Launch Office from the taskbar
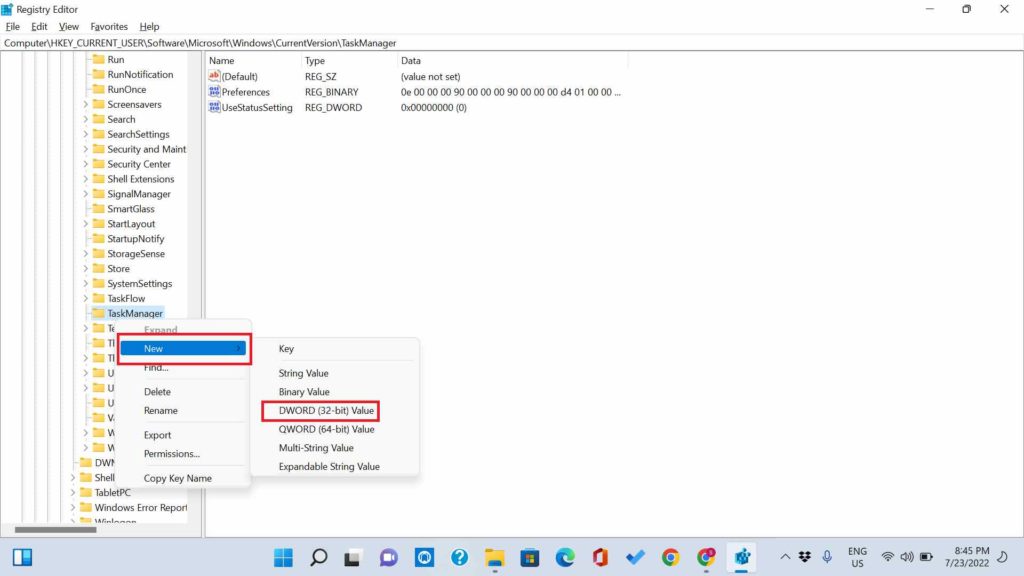 point(600,557)
